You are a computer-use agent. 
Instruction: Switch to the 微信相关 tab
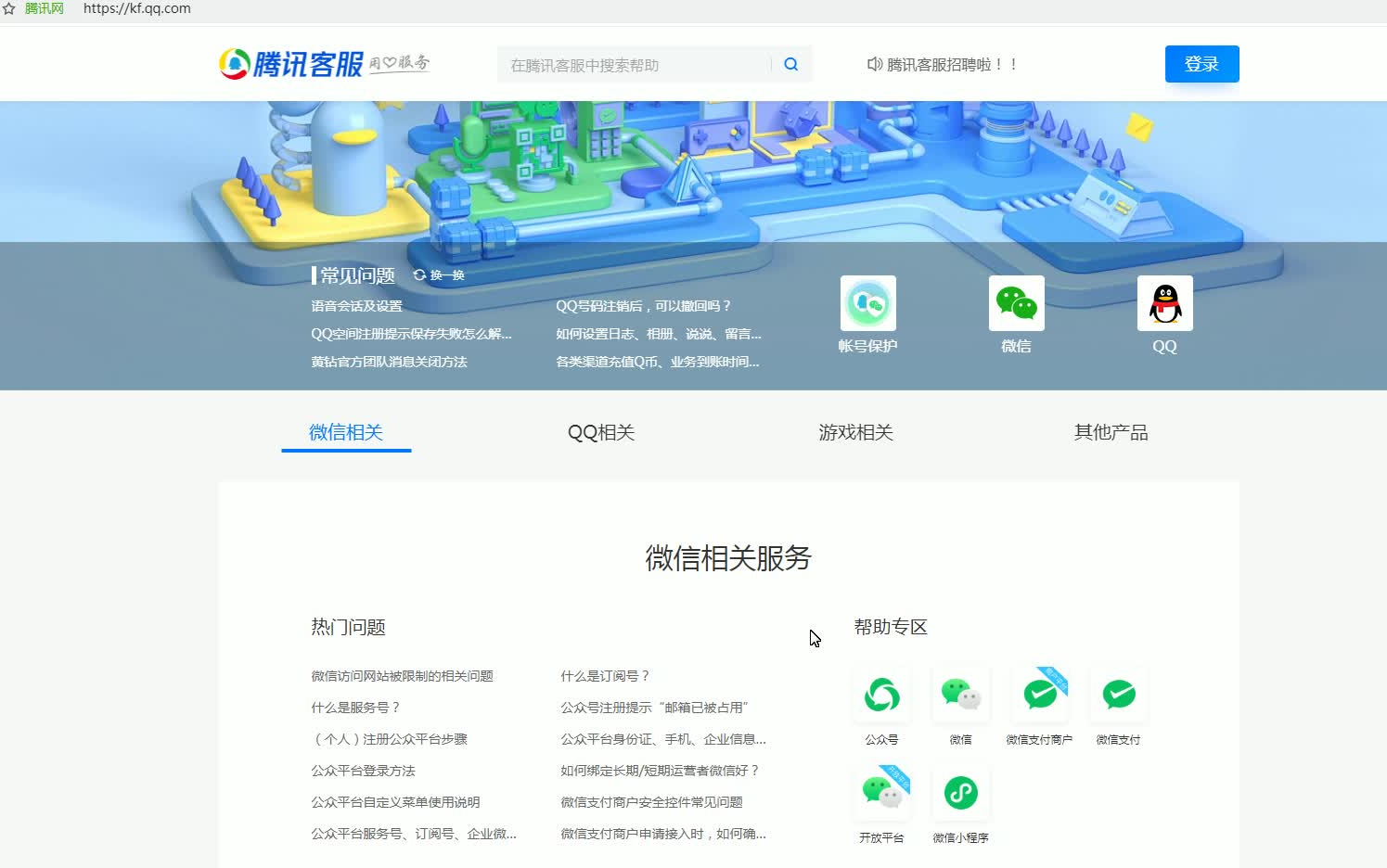click(x=346, y=432)
